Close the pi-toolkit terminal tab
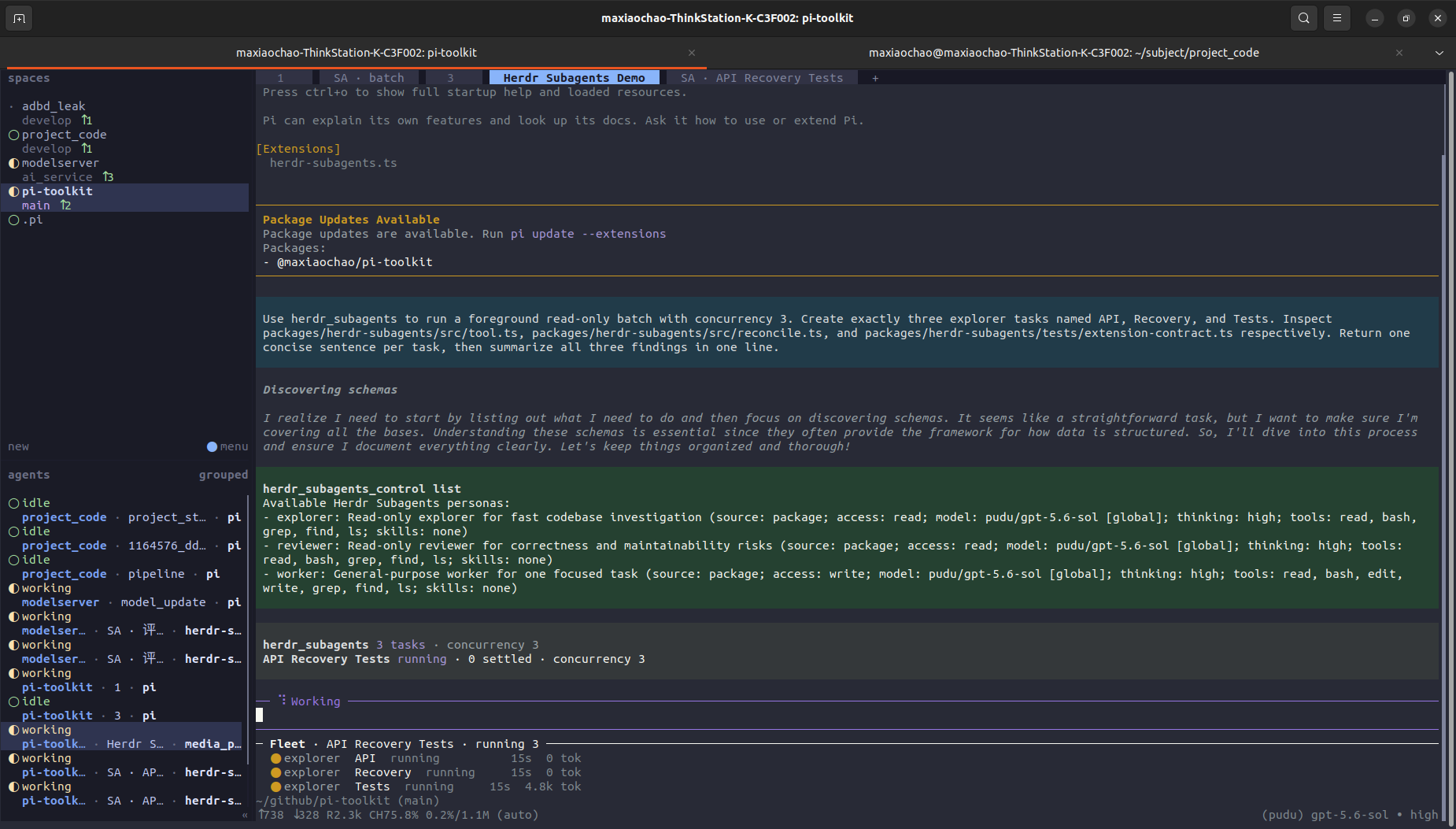Screen dimensions: 1456x829 (692, 53)
